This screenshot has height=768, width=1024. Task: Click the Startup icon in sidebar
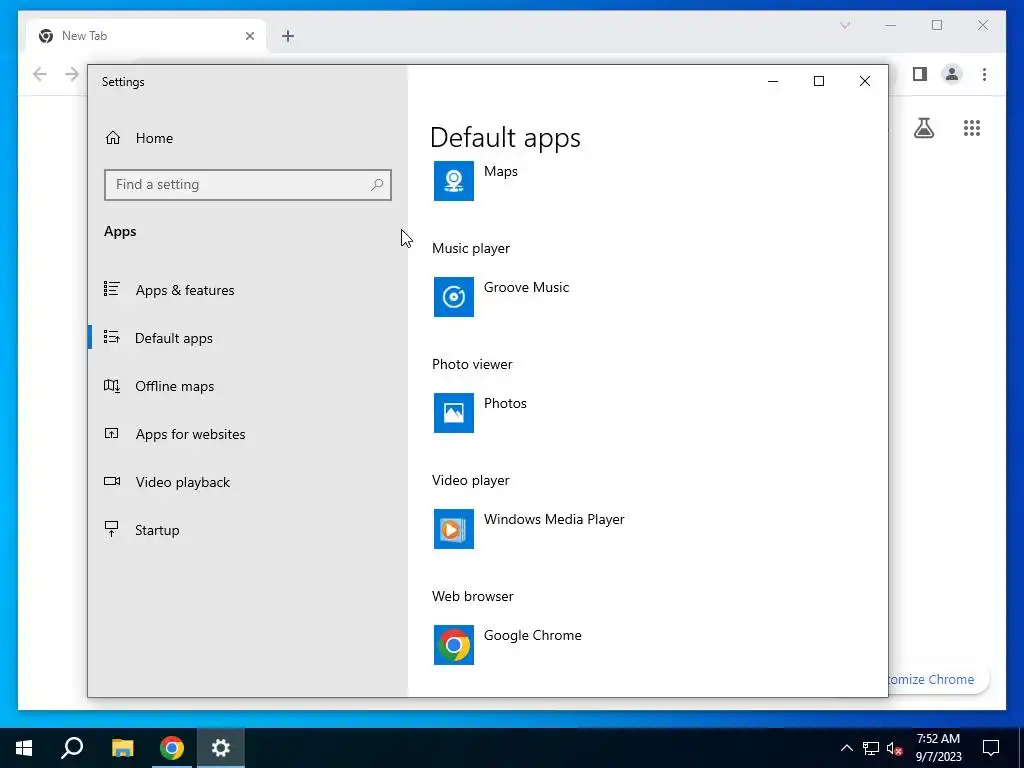(x=112, y=529)
